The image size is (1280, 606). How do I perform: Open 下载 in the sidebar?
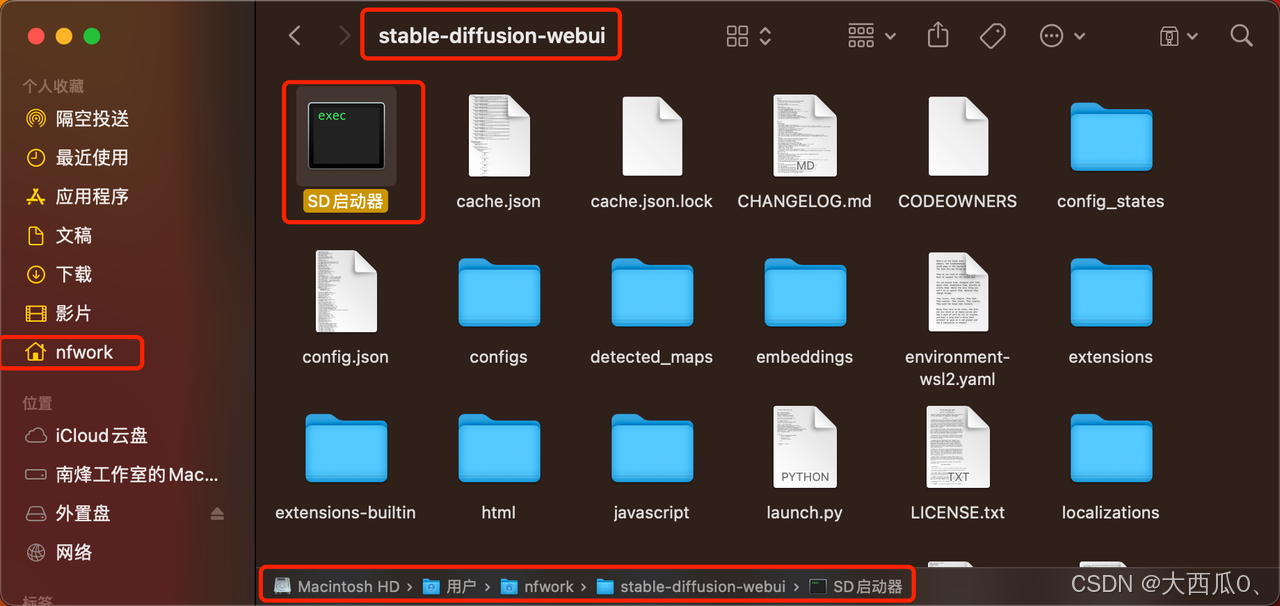pyautogui.click(x=59, y=274)
